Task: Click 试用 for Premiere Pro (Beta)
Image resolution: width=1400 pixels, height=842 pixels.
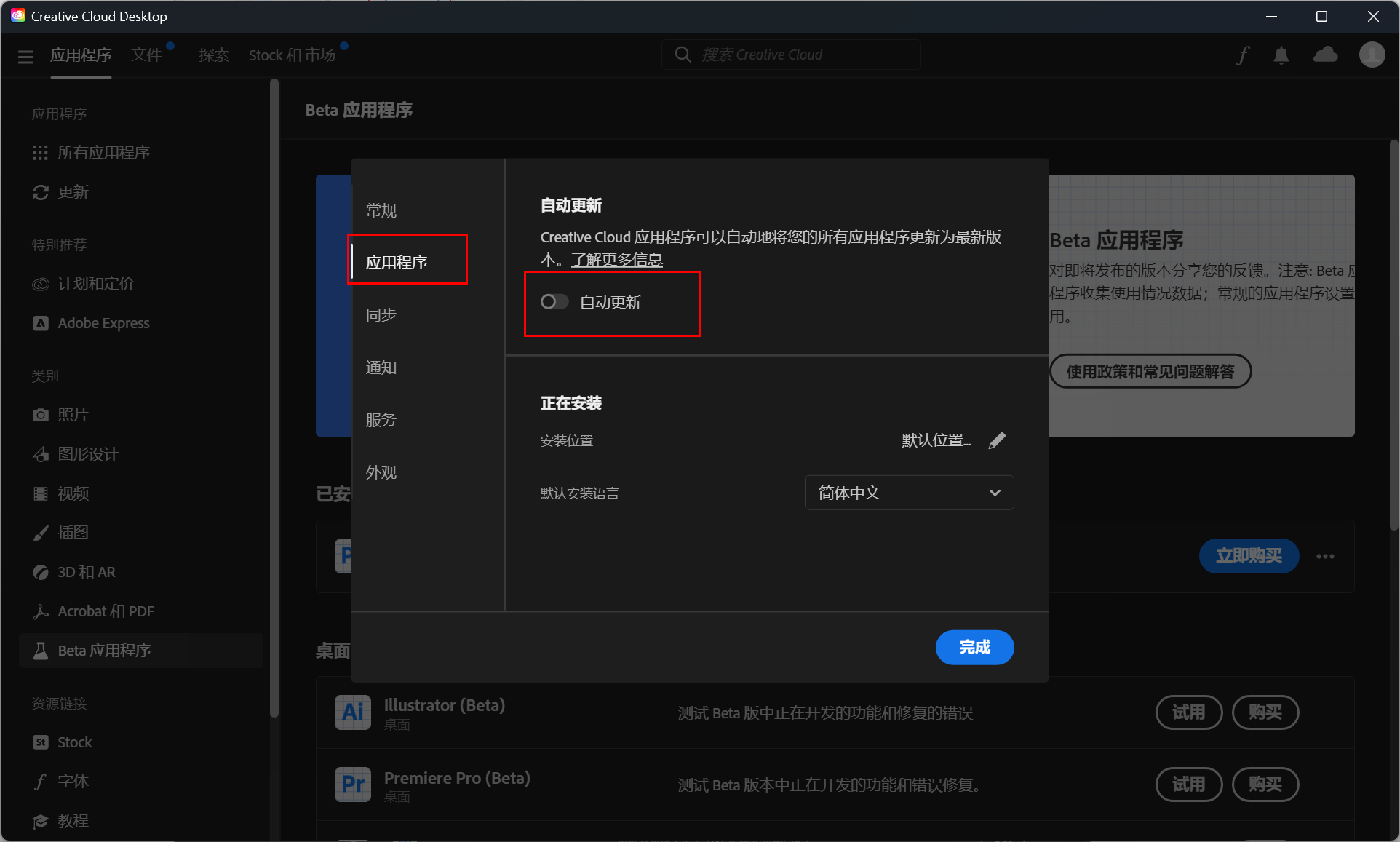Action: (1189, 785)
